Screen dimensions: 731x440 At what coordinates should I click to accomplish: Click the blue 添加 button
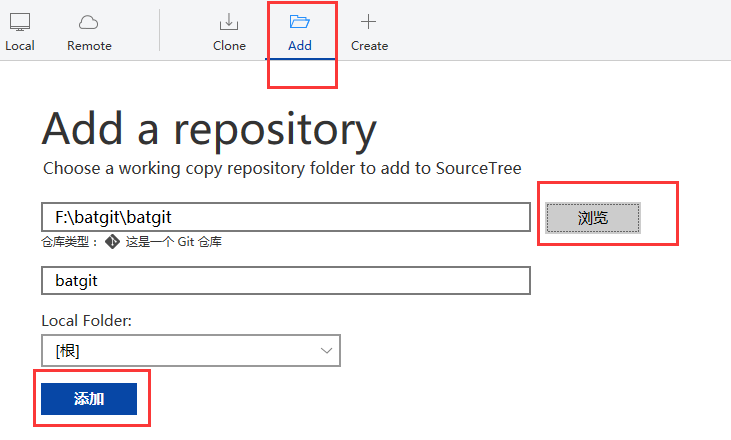click(x=89, y=399)
